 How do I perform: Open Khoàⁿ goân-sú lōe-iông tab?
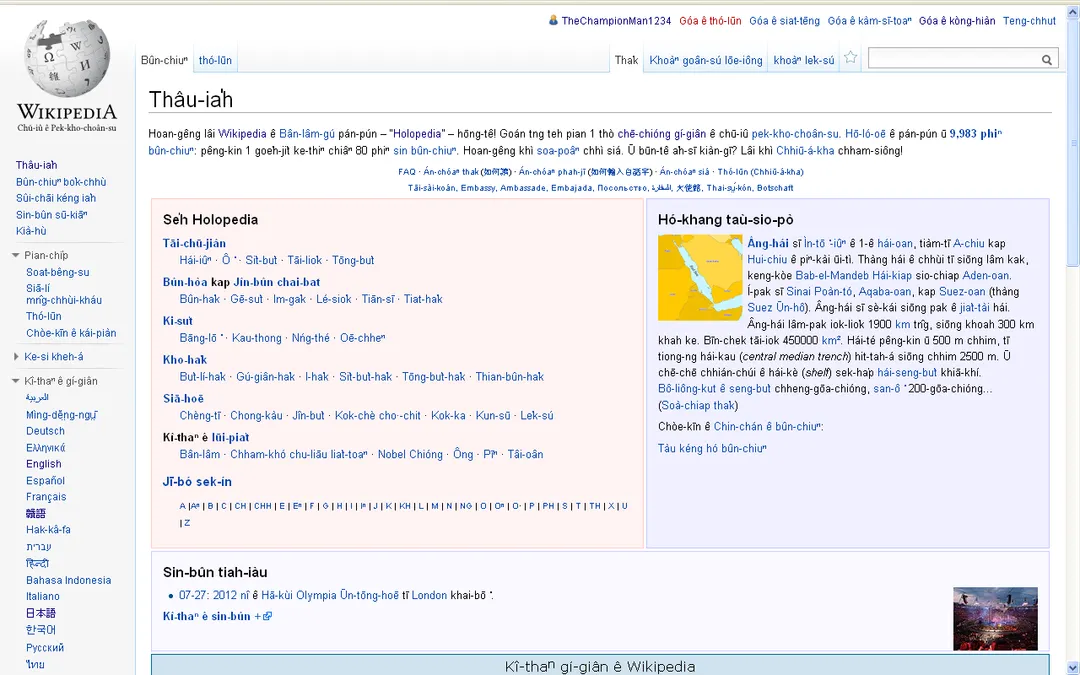click(x=705, y=61)
